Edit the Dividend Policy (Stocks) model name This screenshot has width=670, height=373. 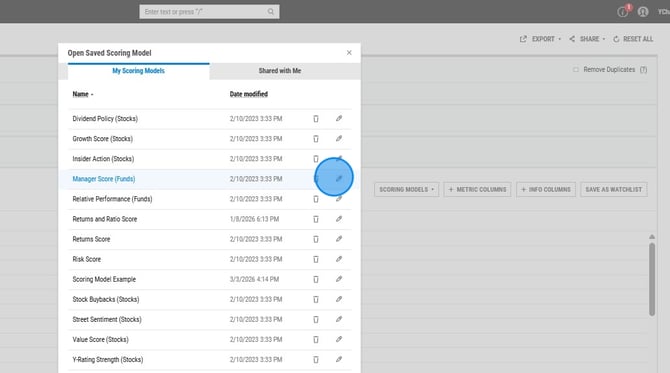pyautogui.click(x=339, y=118)
